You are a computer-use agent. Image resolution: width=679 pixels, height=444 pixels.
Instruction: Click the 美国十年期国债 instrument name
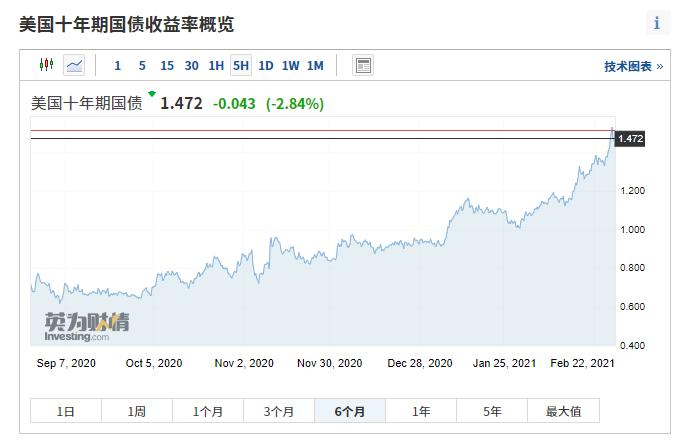(x=87, y=104)
